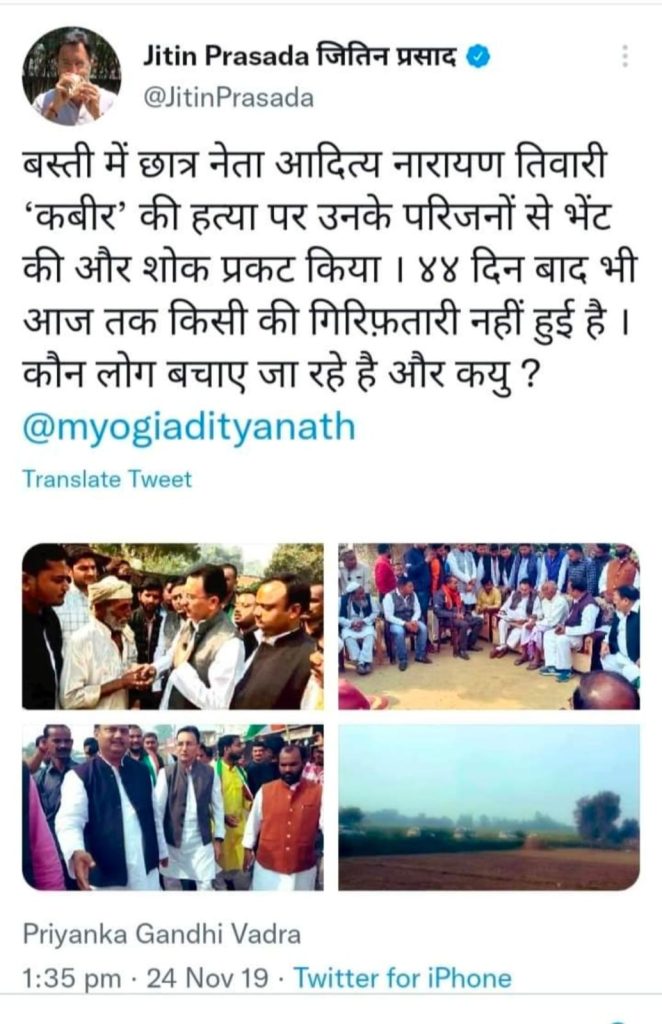Click the first line of tweet text
The width and height of the screenshot is (662, 1024).
pos(315,165)
